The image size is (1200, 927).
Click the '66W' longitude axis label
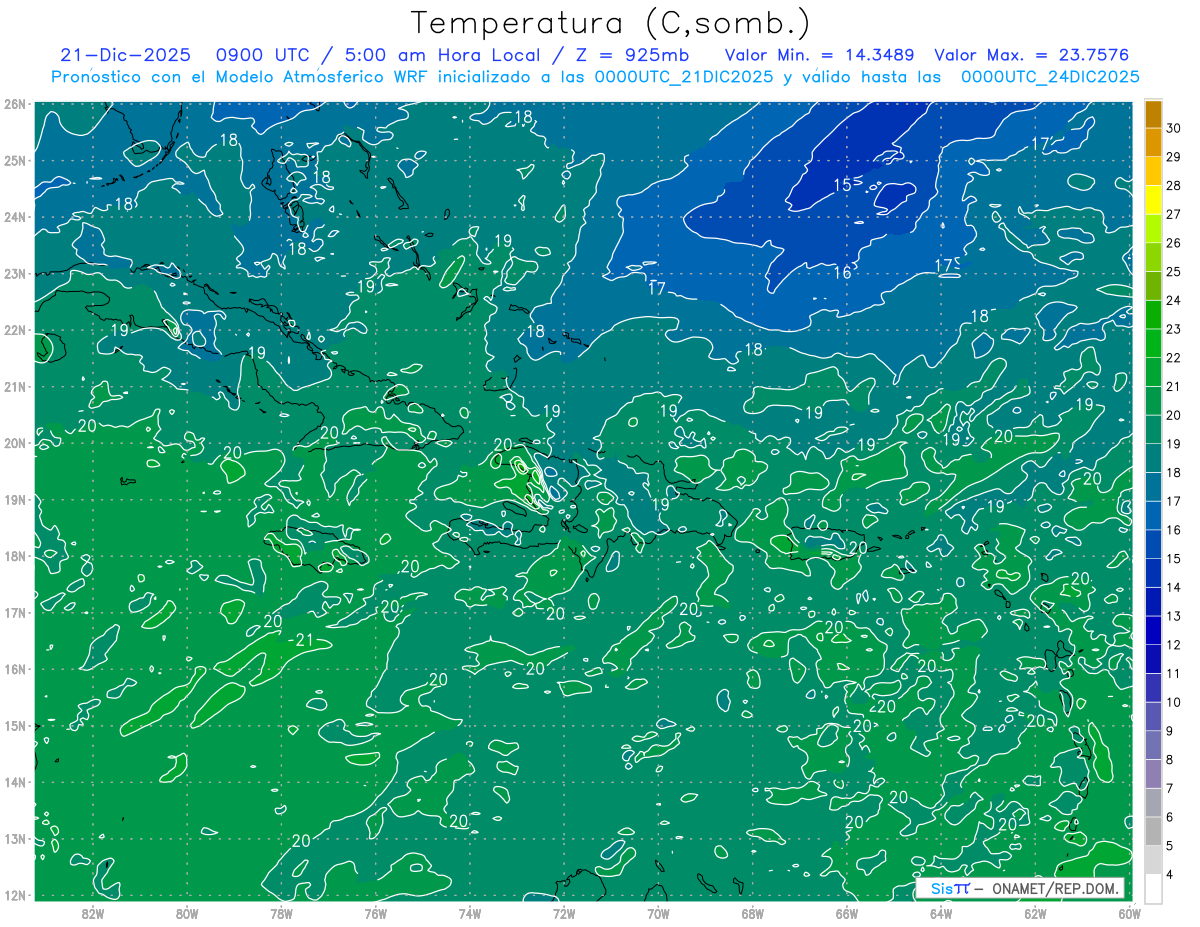[847, 914]
